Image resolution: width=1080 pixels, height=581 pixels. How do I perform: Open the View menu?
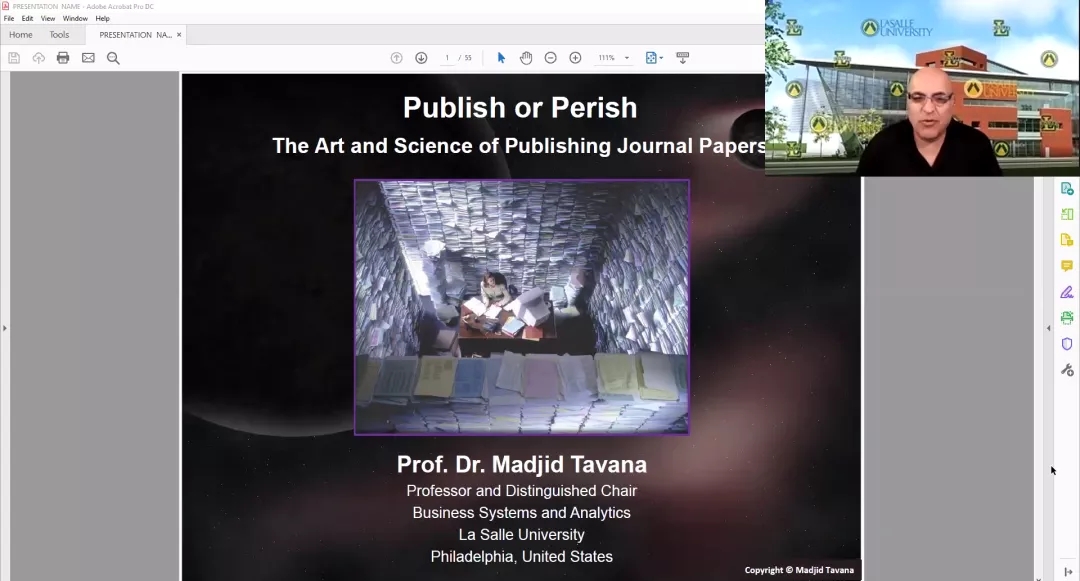click(48, 19)
